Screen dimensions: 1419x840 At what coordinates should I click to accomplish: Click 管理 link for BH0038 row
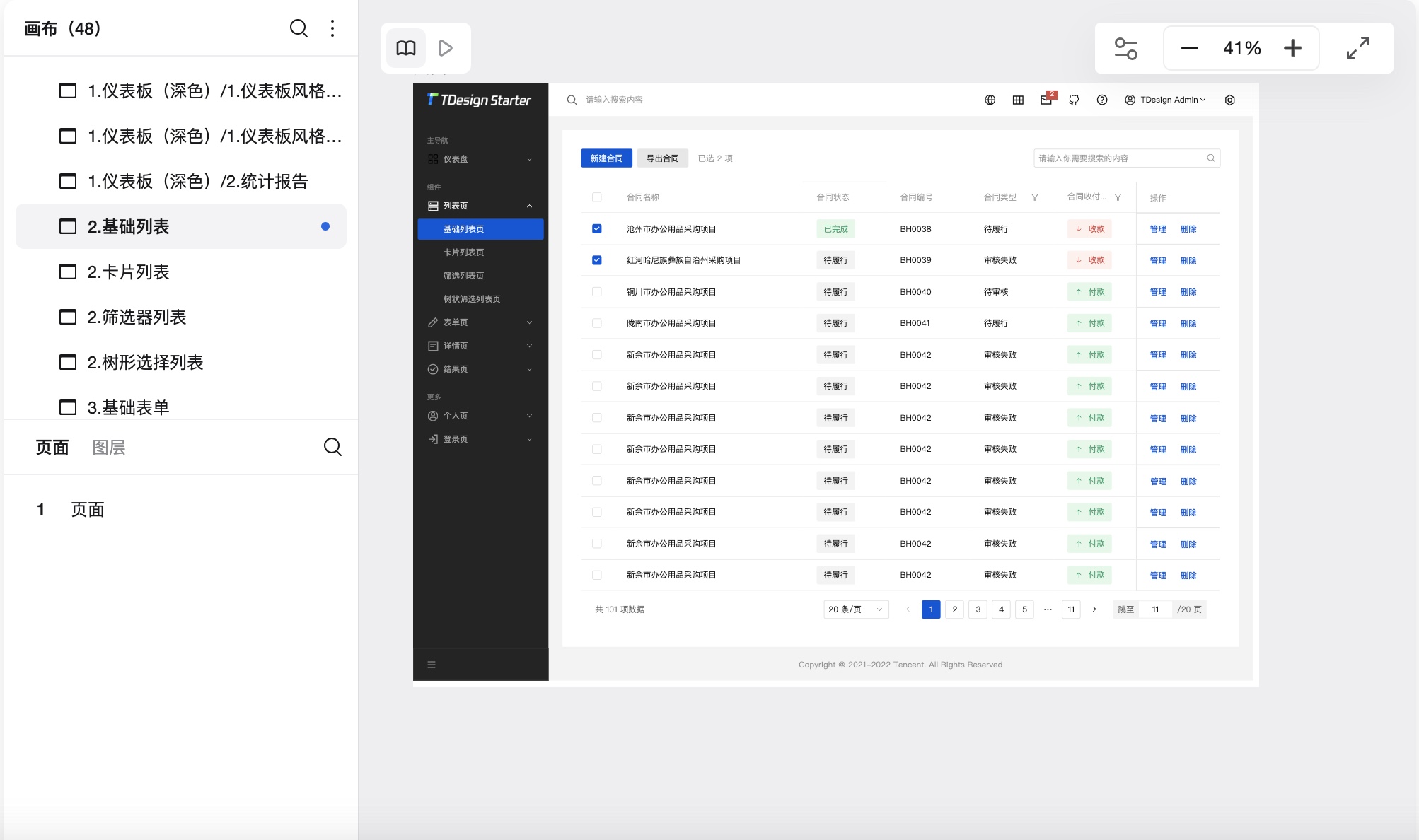(1158, 229)
